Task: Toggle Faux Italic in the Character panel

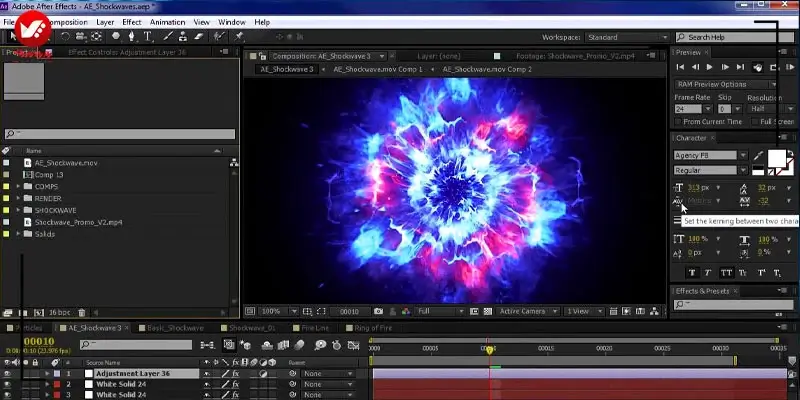Action: [x=708, y=273]
